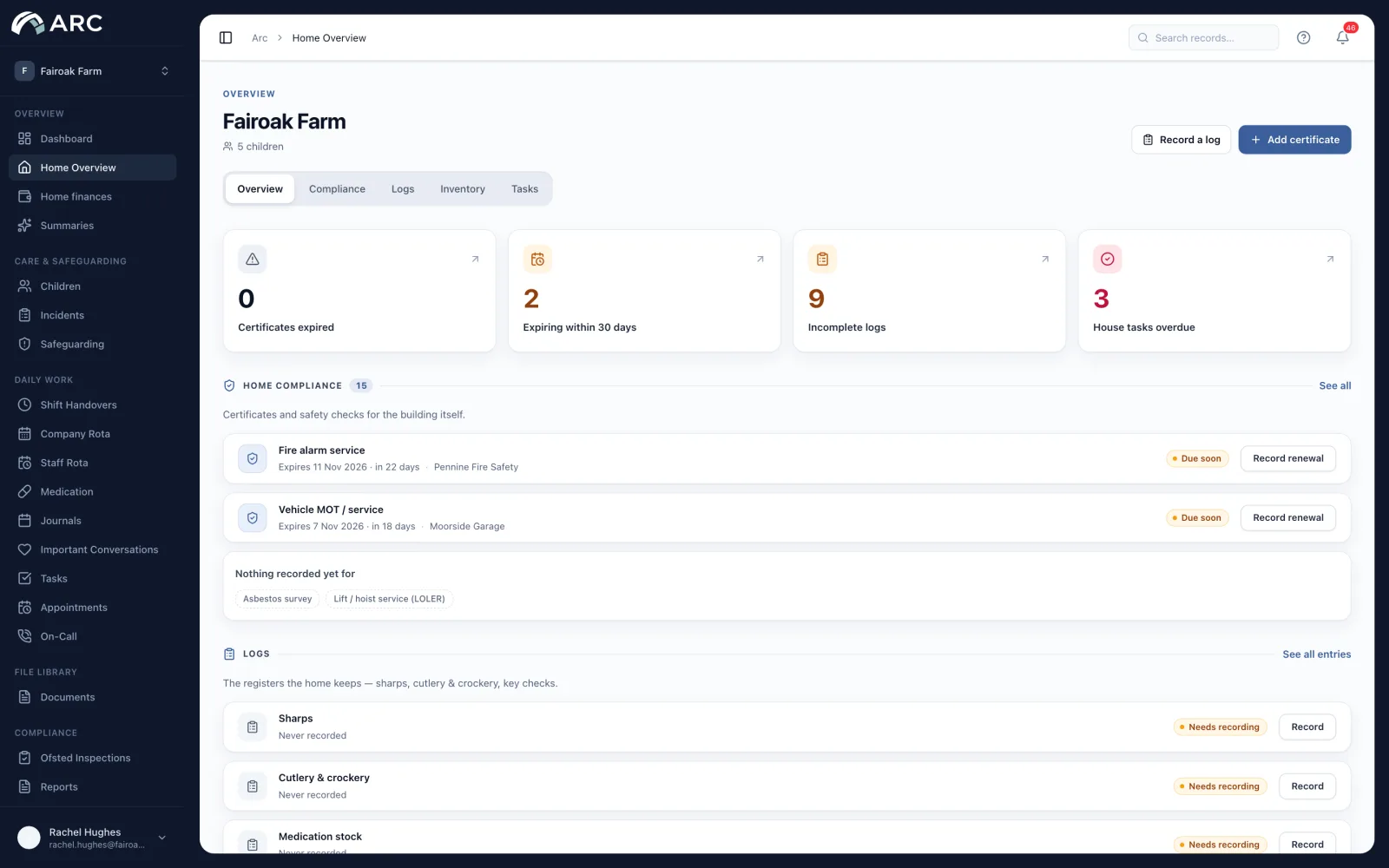Click the Home Compliance count badge 15

point(361,386)
